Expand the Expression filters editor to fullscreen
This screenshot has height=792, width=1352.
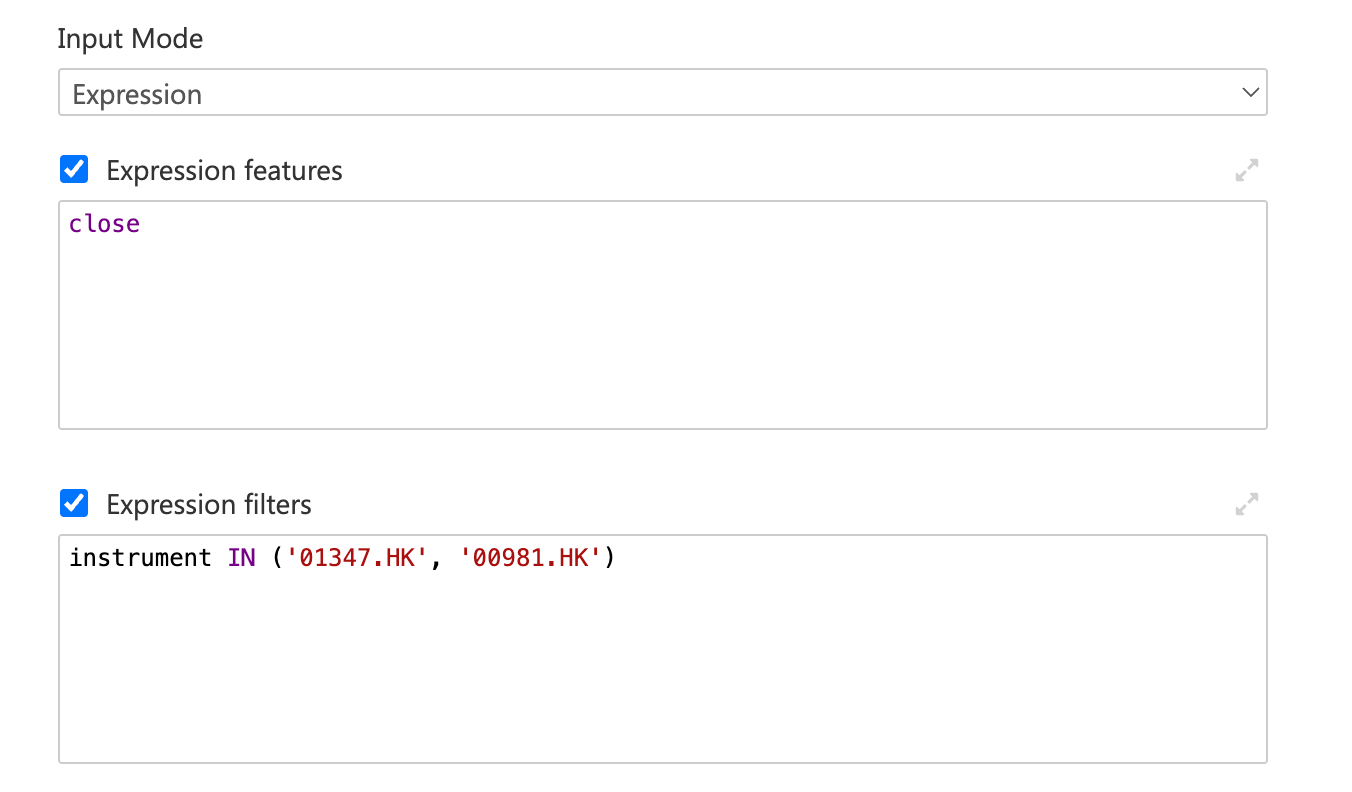[1246, 505]
